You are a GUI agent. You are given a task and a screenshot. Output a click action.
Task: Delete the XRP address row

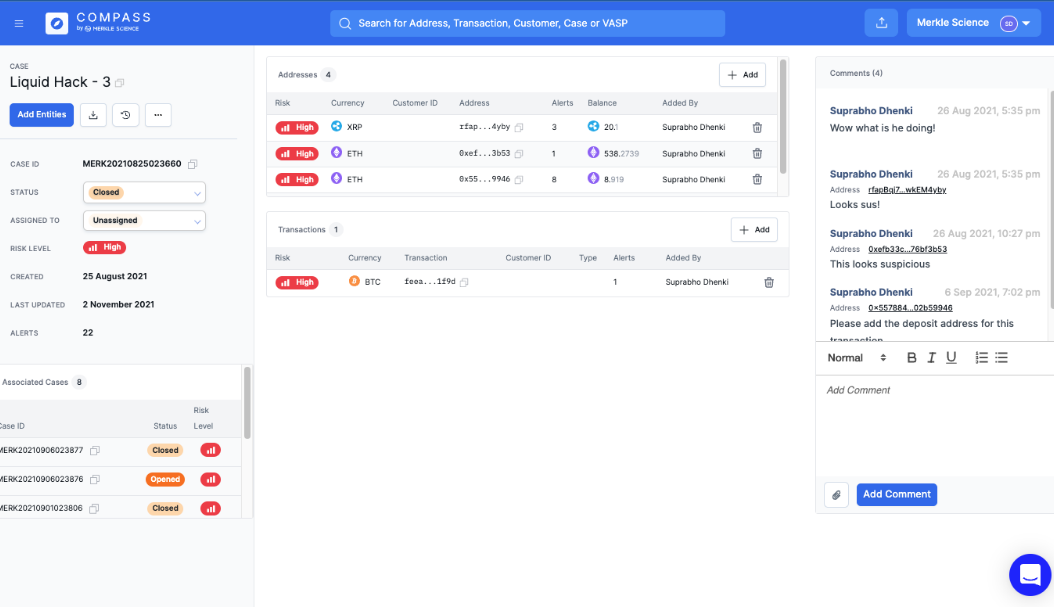[x=757, y=127]
